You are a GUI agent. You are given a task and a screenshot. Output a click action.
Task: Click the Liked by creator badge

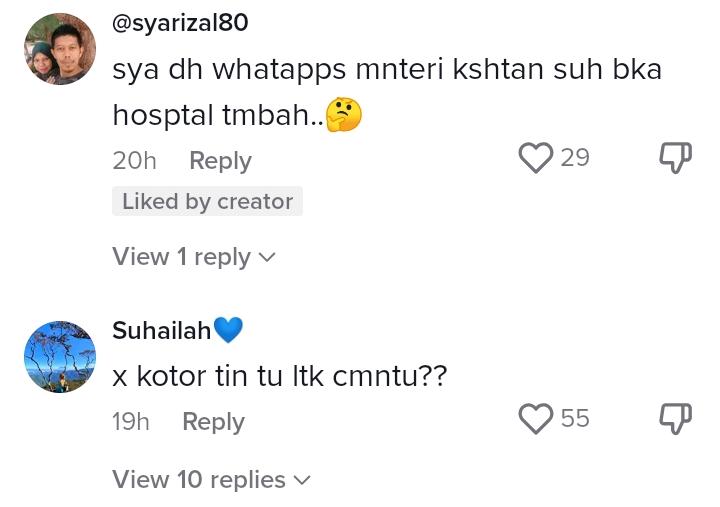pos(207,202)
